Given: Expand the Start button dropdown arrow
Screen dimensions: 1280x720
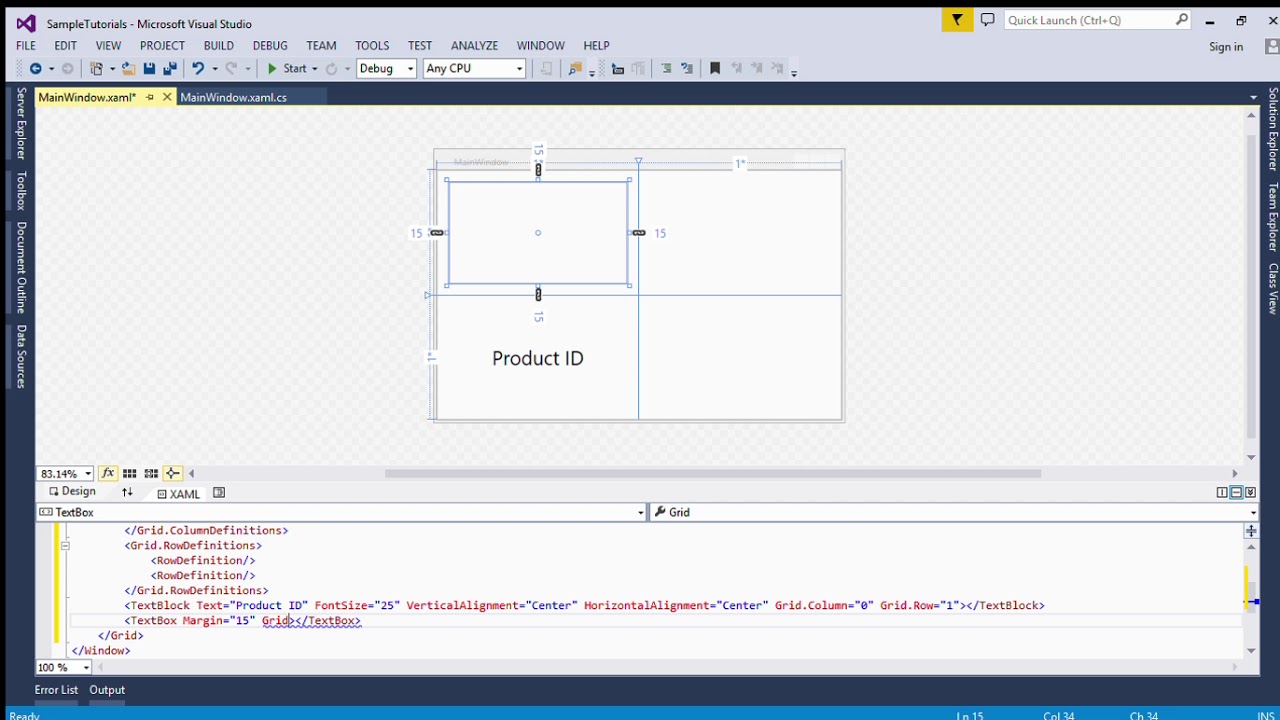Looking at the screenshot, I should pos(314,68).
